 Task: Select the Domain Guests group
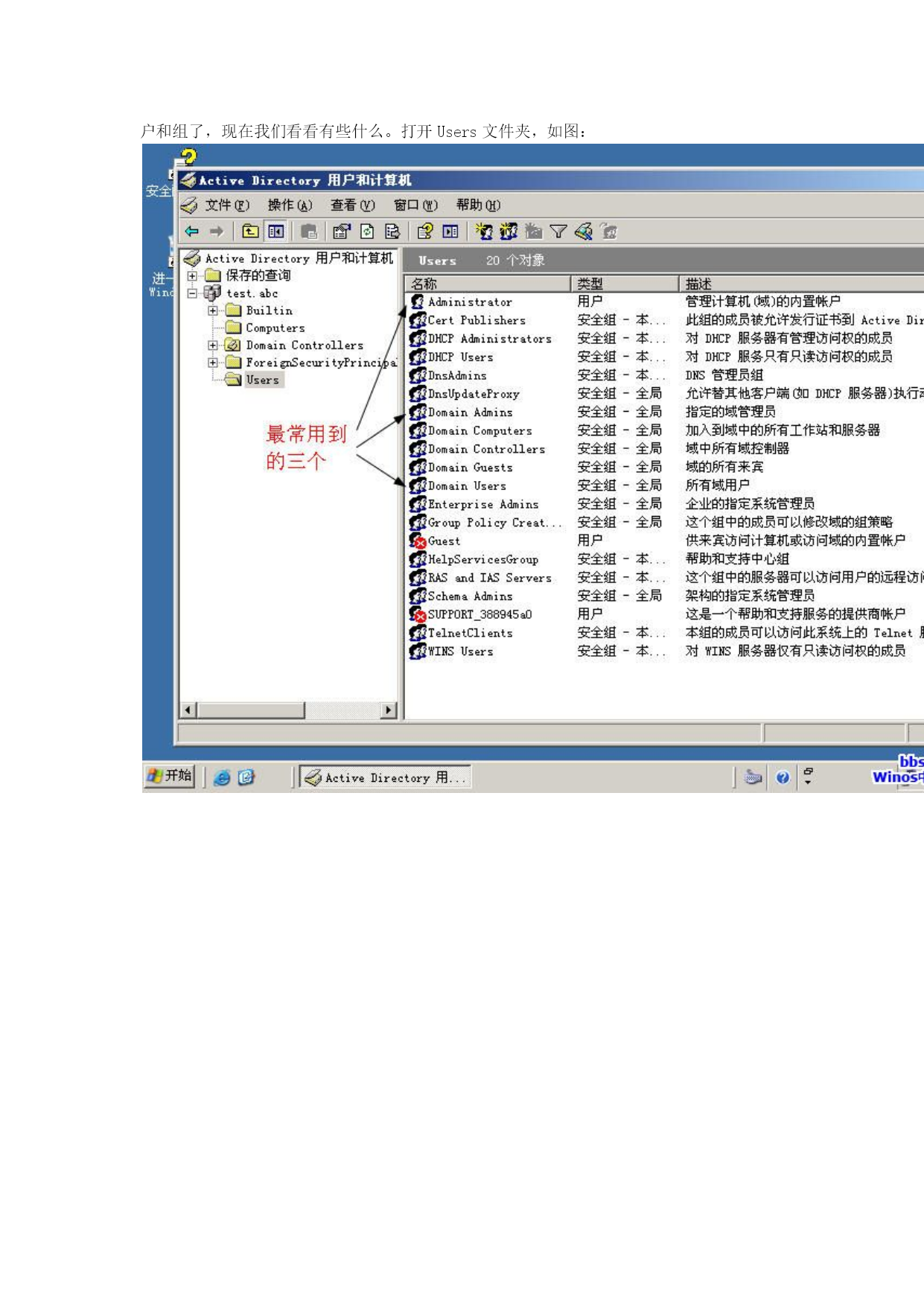[462, 468]
